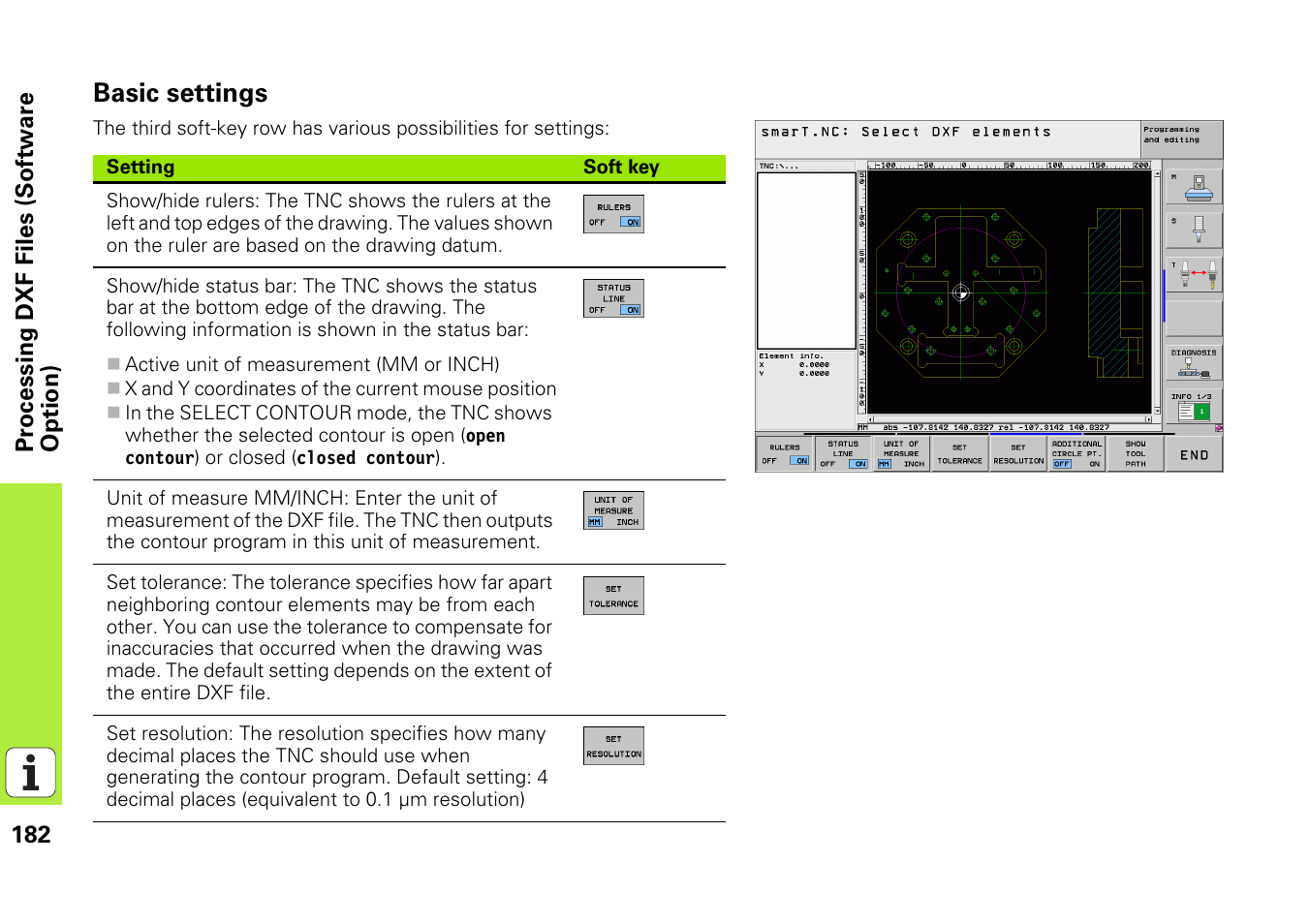The image size is (1310, 924).
Task: Toggle UNIT OF MEASURE soft-key image in table
Action: click(613, 510)
